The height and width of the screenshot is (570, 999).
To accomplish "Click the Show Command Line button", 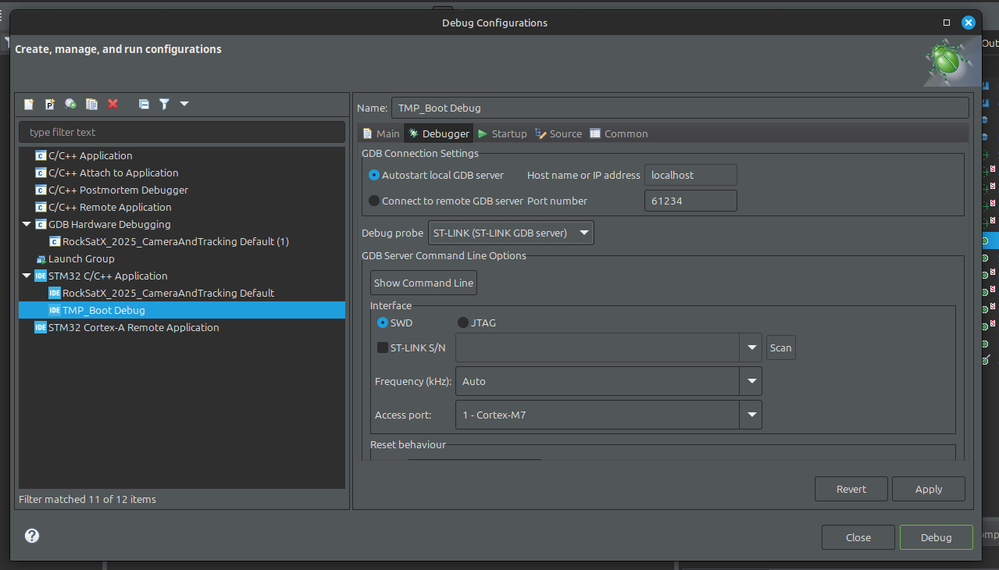I will pyautogui.click(x=423, y=283).
